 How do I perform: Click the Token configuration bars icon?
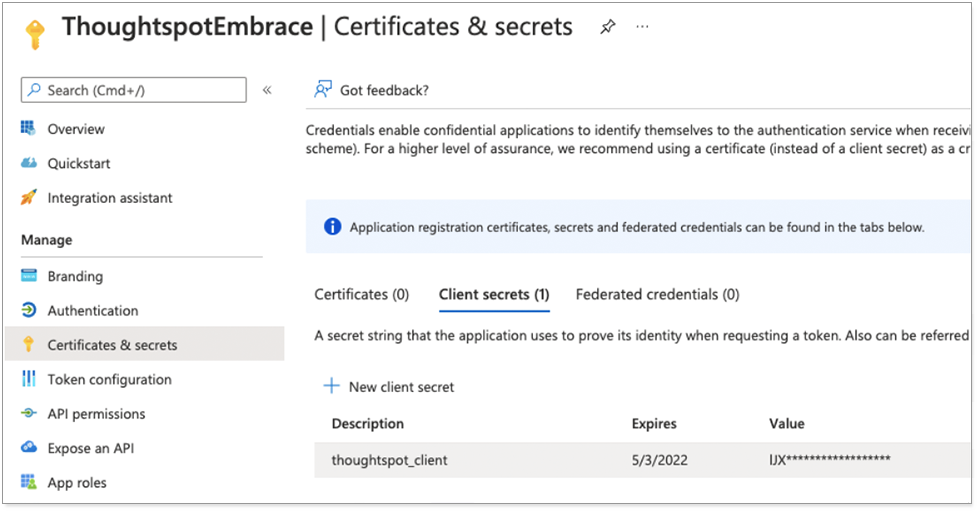point(29,380)
